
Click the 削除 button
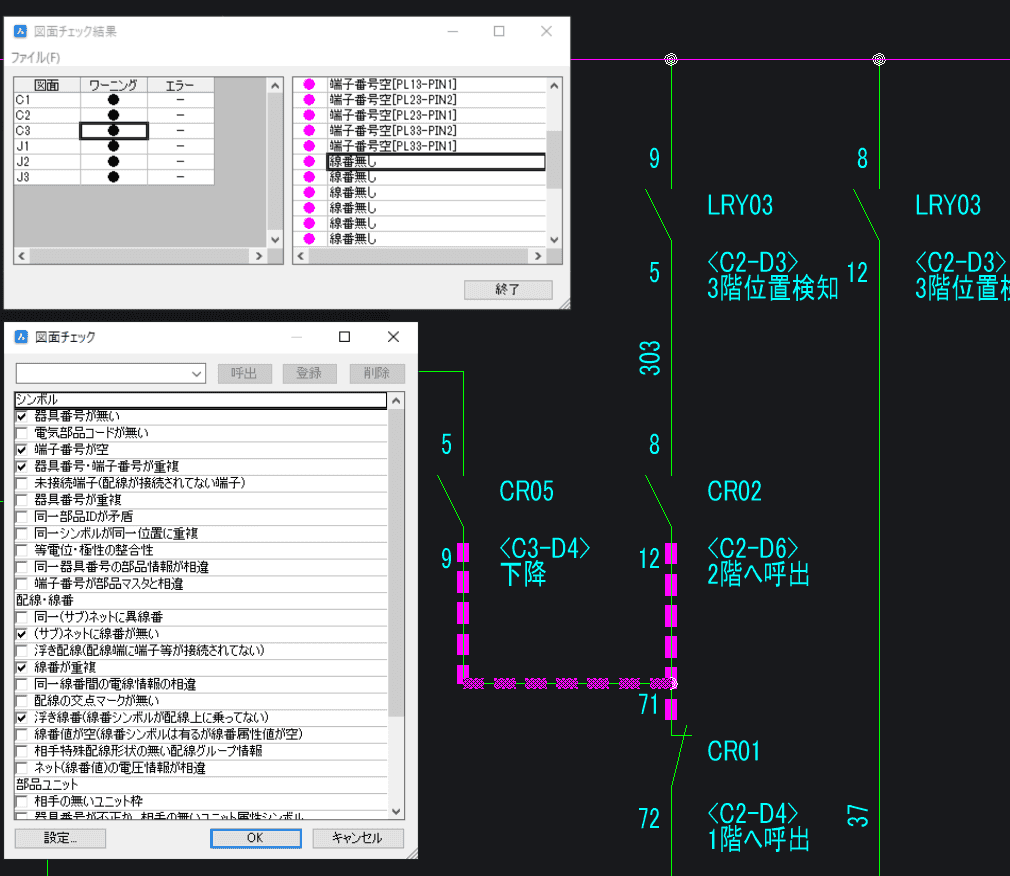377,374
